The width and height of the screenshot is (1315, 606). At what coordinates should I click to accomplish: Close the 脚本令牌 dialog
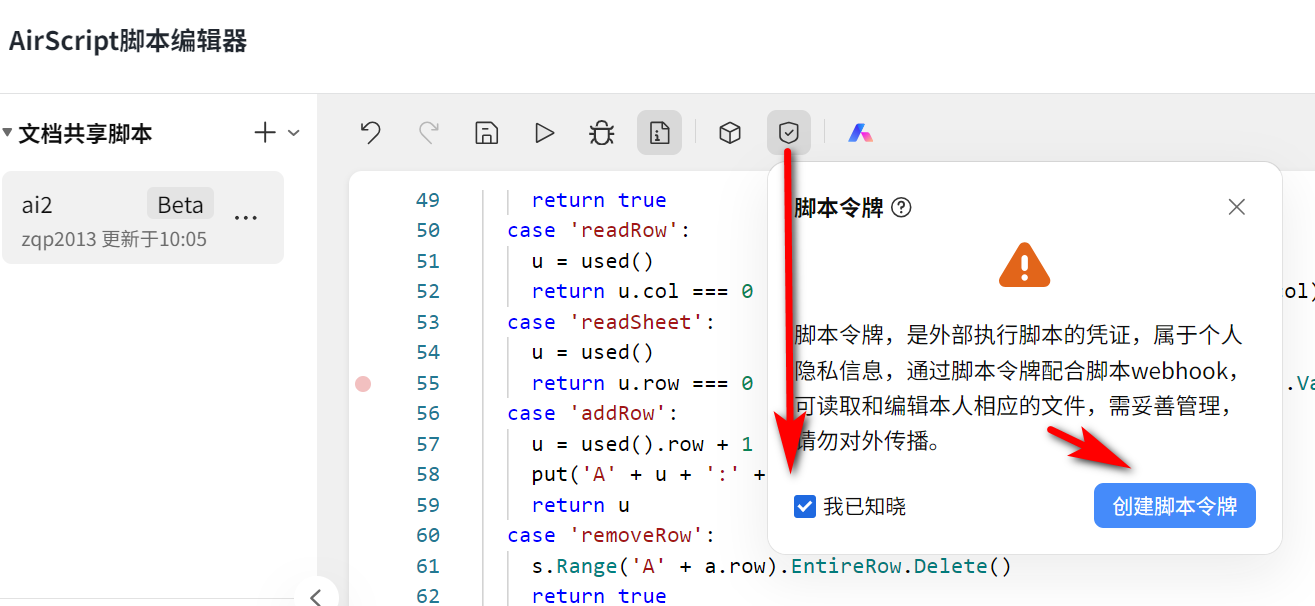point(1237,207)
